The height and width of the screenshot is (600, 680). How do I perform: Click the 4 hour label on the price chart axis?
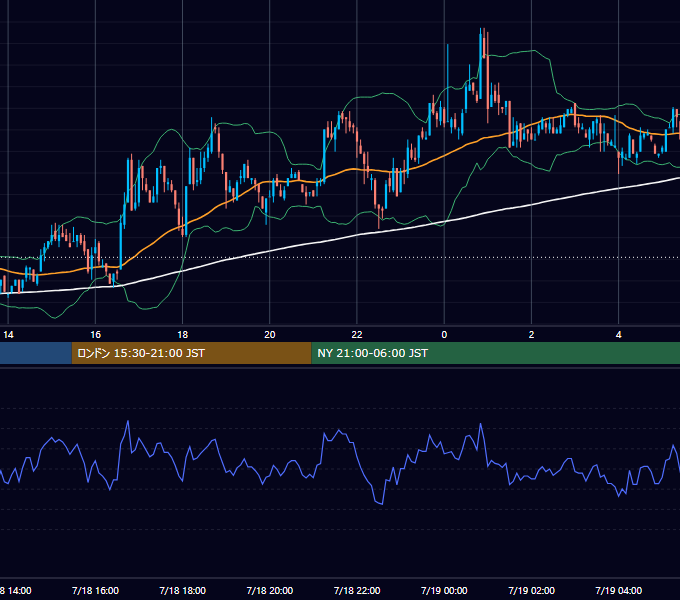tap(618, 335)
